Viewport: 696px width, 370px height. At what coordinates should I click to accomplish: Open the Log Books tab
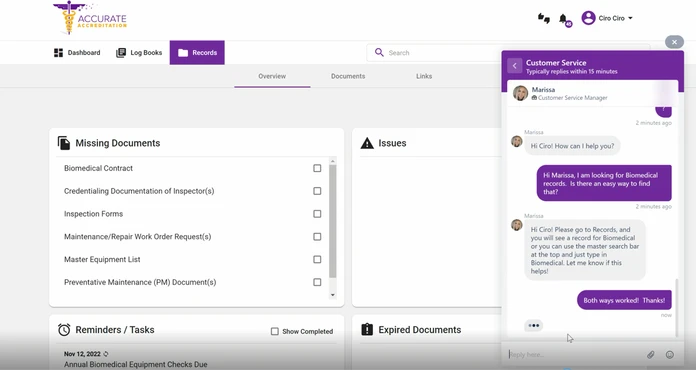(x=139, y=52)
